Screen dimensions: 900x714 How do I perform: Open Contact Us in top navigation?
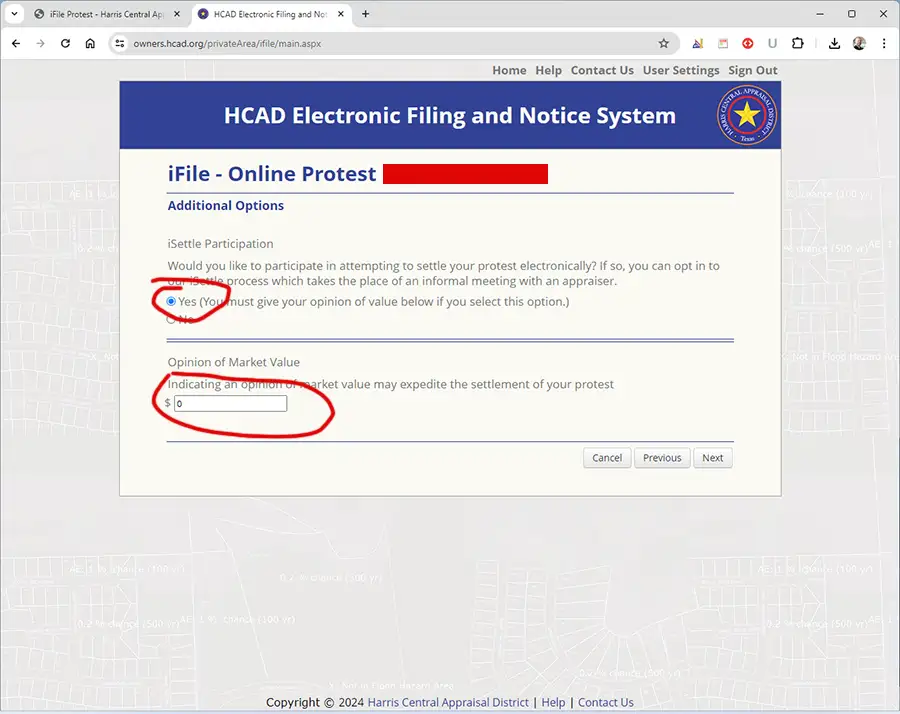tap(602, 70)
